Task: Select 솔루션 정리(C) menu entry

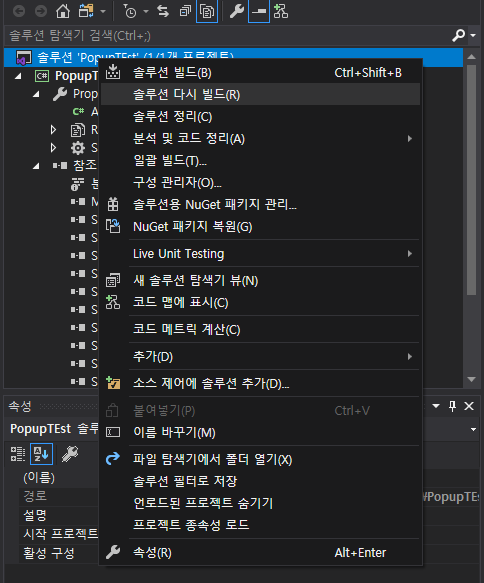Action: [x=260, y=116]
